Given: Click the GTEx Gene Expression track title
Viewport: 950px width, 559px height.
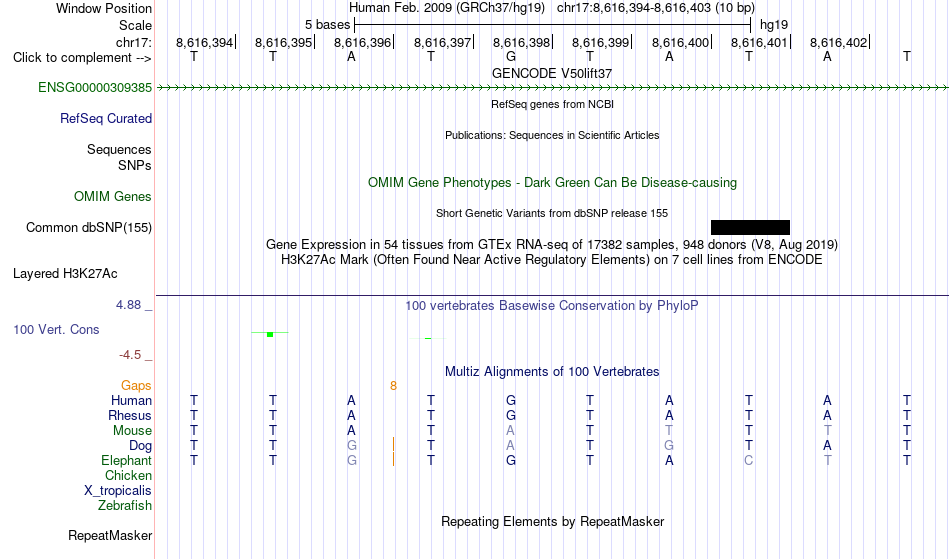Looking at the screenshot, I should 552,245.
